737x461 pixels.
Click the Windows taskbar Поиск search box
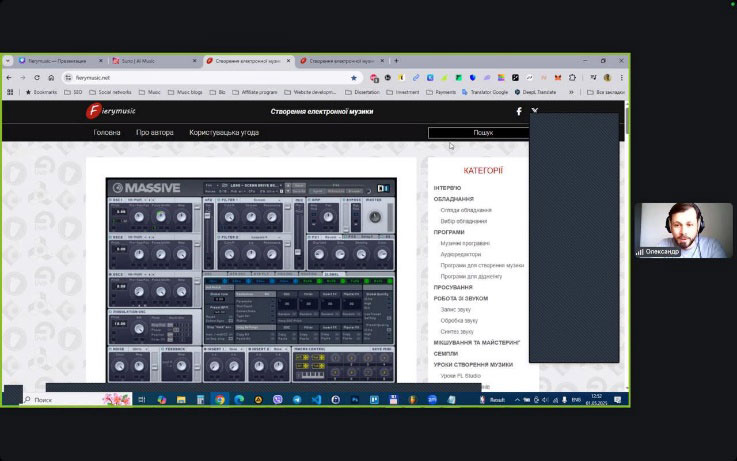point(78,400)
